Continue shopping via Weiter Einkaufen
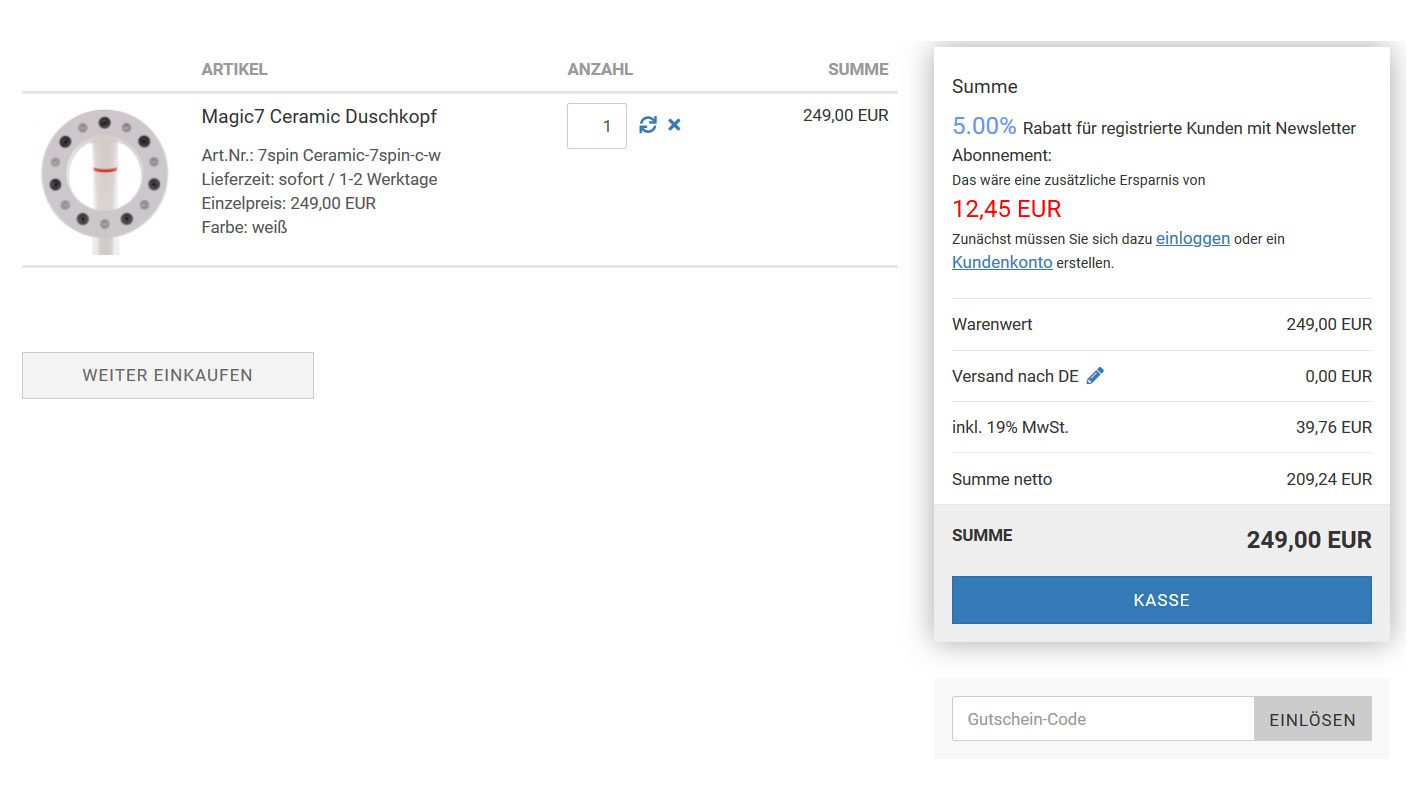Image resolution: width=1410 pixels, height=800 pixels. click(168, 375)
